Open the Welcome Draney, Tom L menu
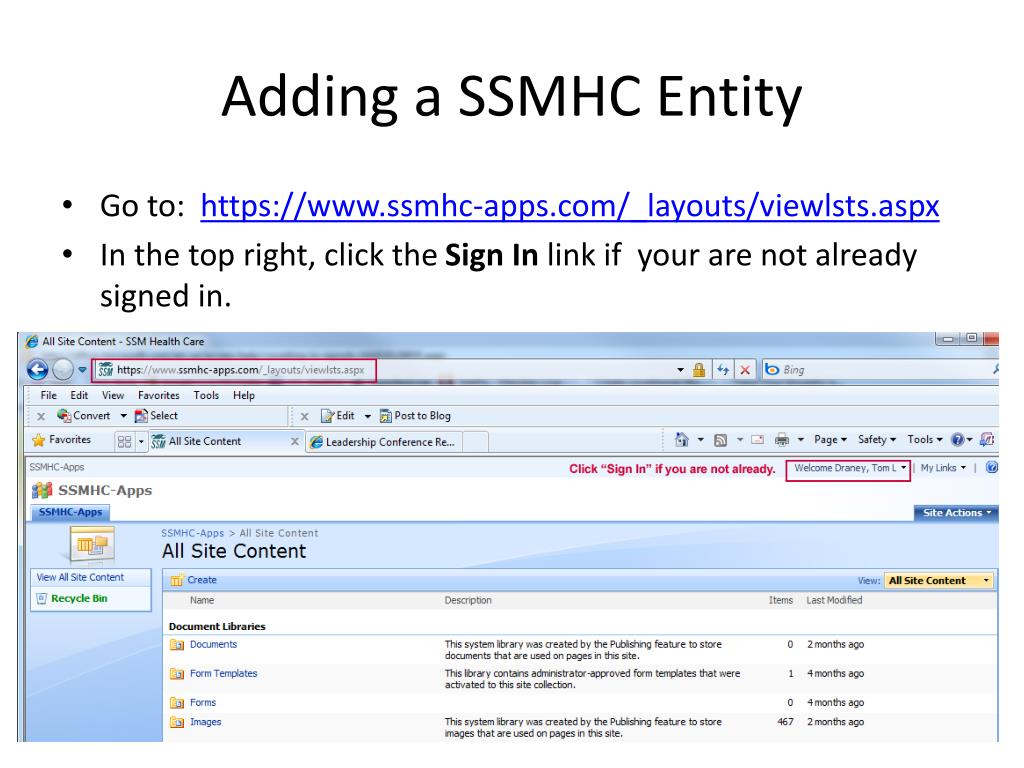 (848, 468)
